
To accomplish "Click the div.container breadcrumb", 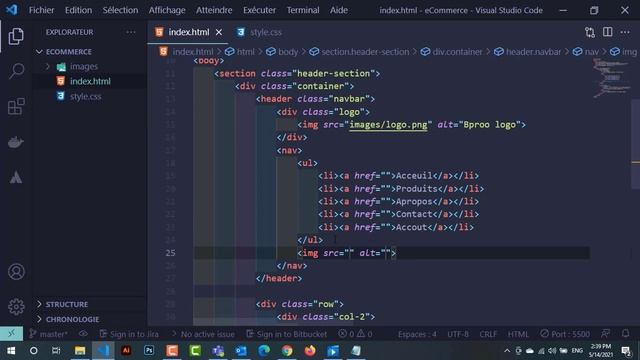I will click(451, 52).
